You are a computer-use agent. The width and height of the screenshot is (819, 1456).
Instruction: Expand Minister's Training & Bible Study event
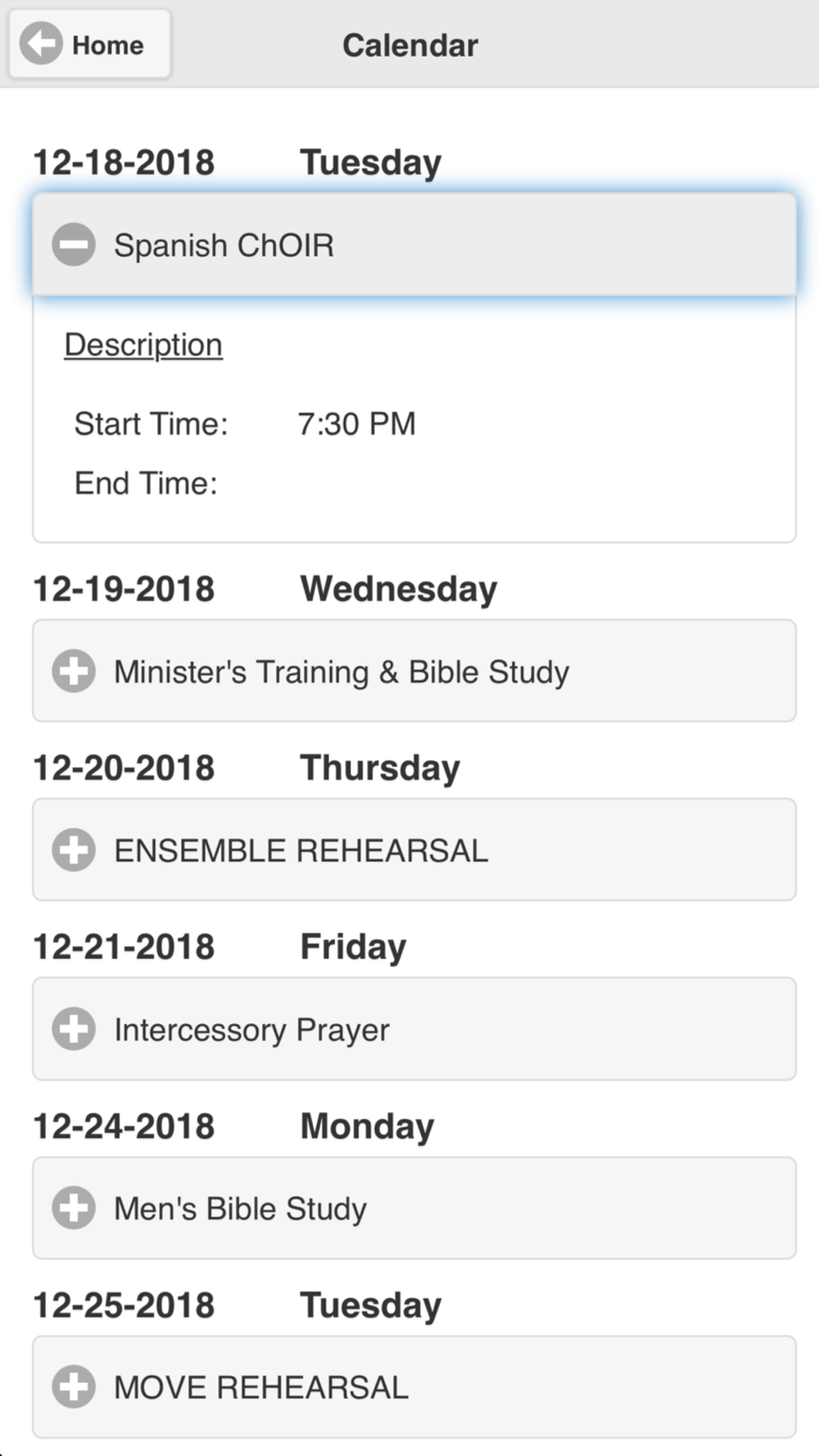(414, 671)
